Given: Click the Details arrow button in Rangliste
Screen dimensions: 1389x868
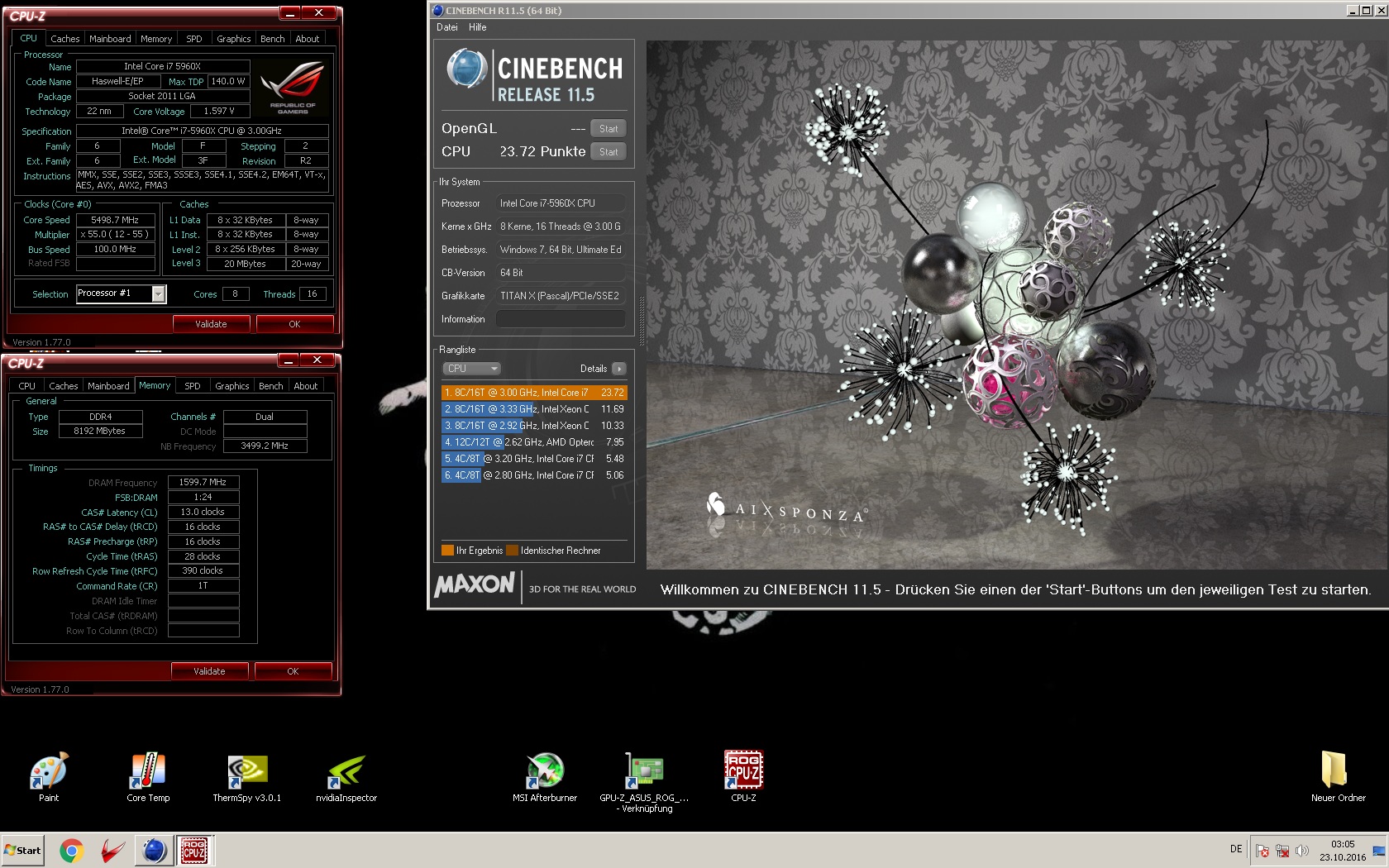Looking at the screenshot, I should coord(619,369).
